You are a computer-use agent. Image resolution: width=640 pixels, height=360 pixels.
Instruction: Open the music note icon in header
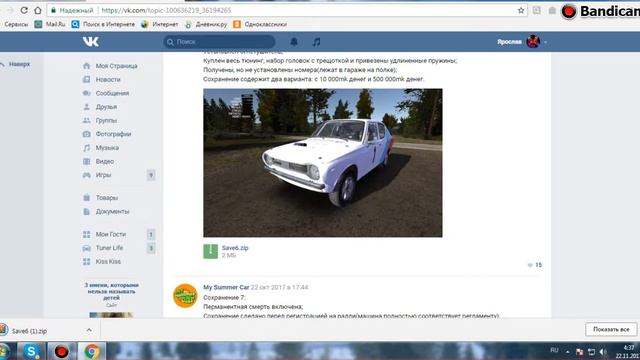(x=316, y=42)
